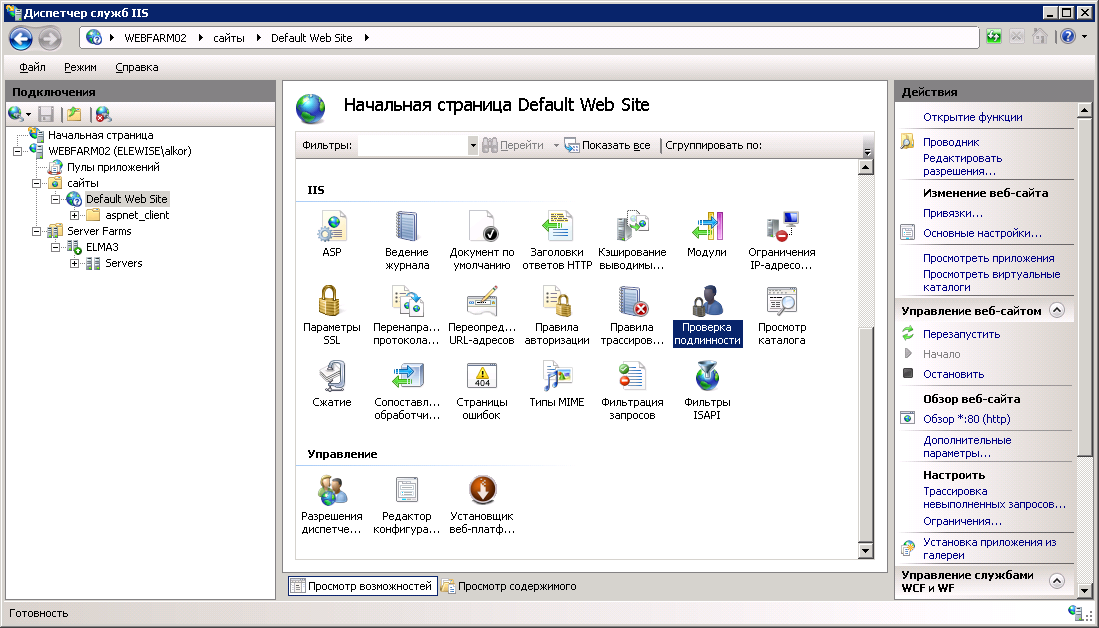1099x628 pixels.
Task: Open Типы MIME feature icon
Action: (556, 377)
